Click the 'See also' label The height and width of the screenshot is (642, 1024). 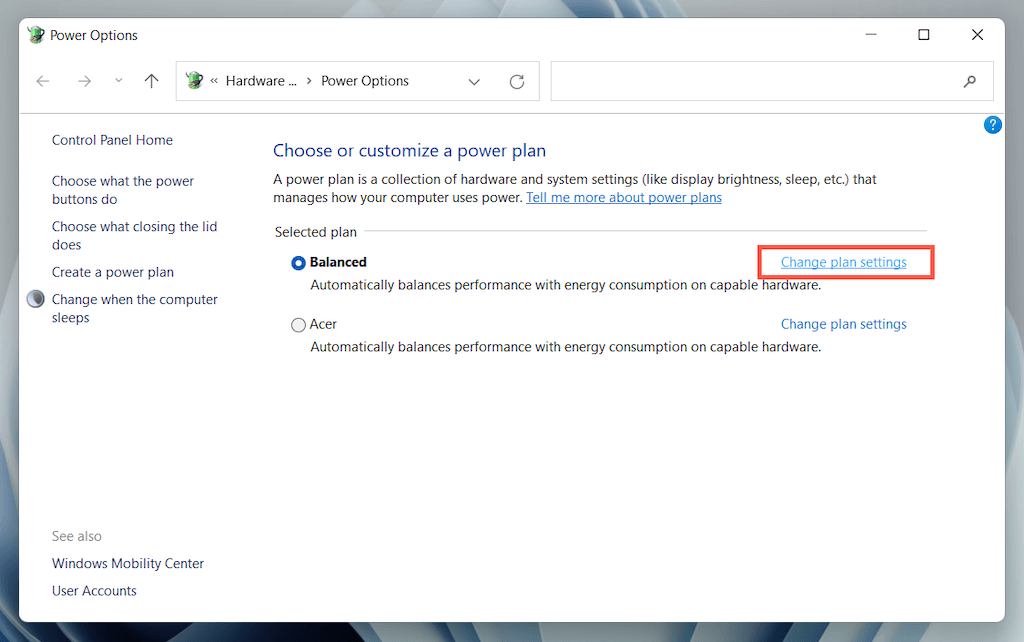coord(77,536)
